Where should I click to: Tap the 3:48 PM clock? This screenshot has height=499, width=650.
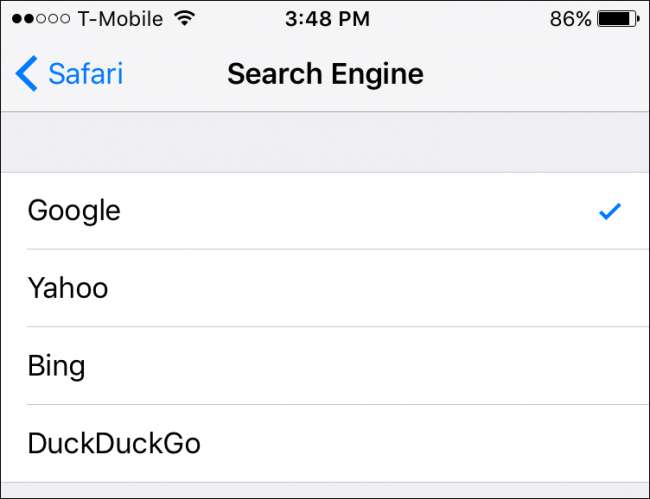click(326, 18)
